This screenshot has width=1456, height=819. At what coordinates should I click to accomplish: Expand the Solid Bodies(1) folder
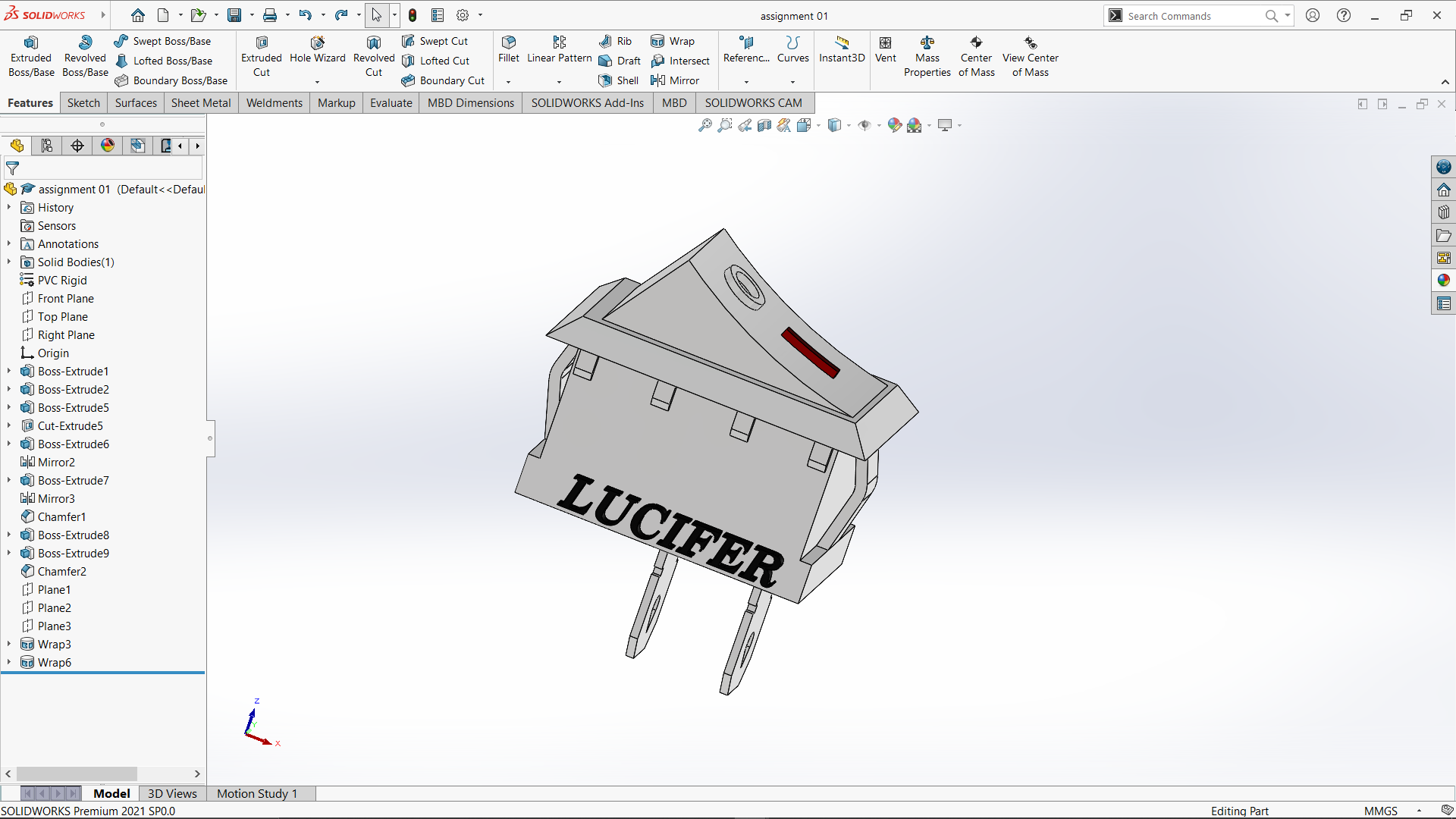[x=9, y=262]
